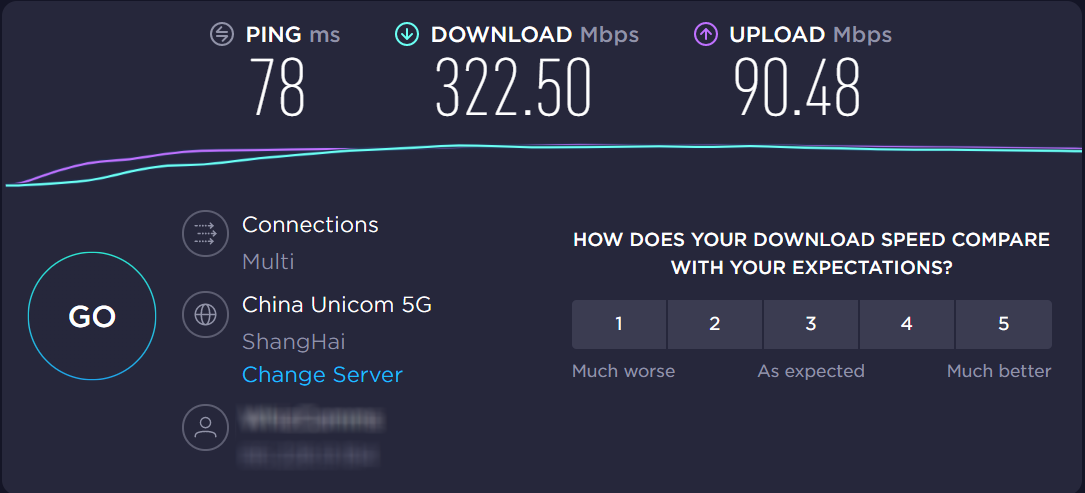Click the 78 ping result value

pos(277,88)
